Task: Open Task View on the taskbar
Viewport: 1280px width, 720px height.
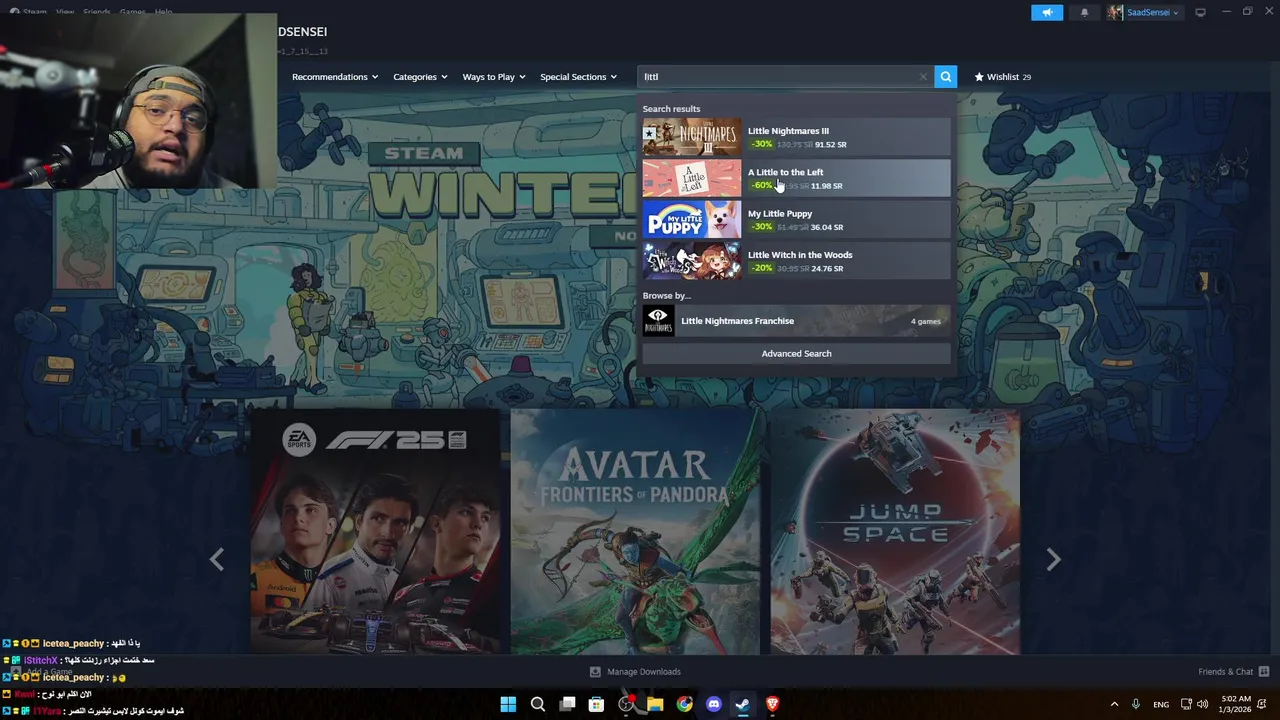Action: pos(567,704)
